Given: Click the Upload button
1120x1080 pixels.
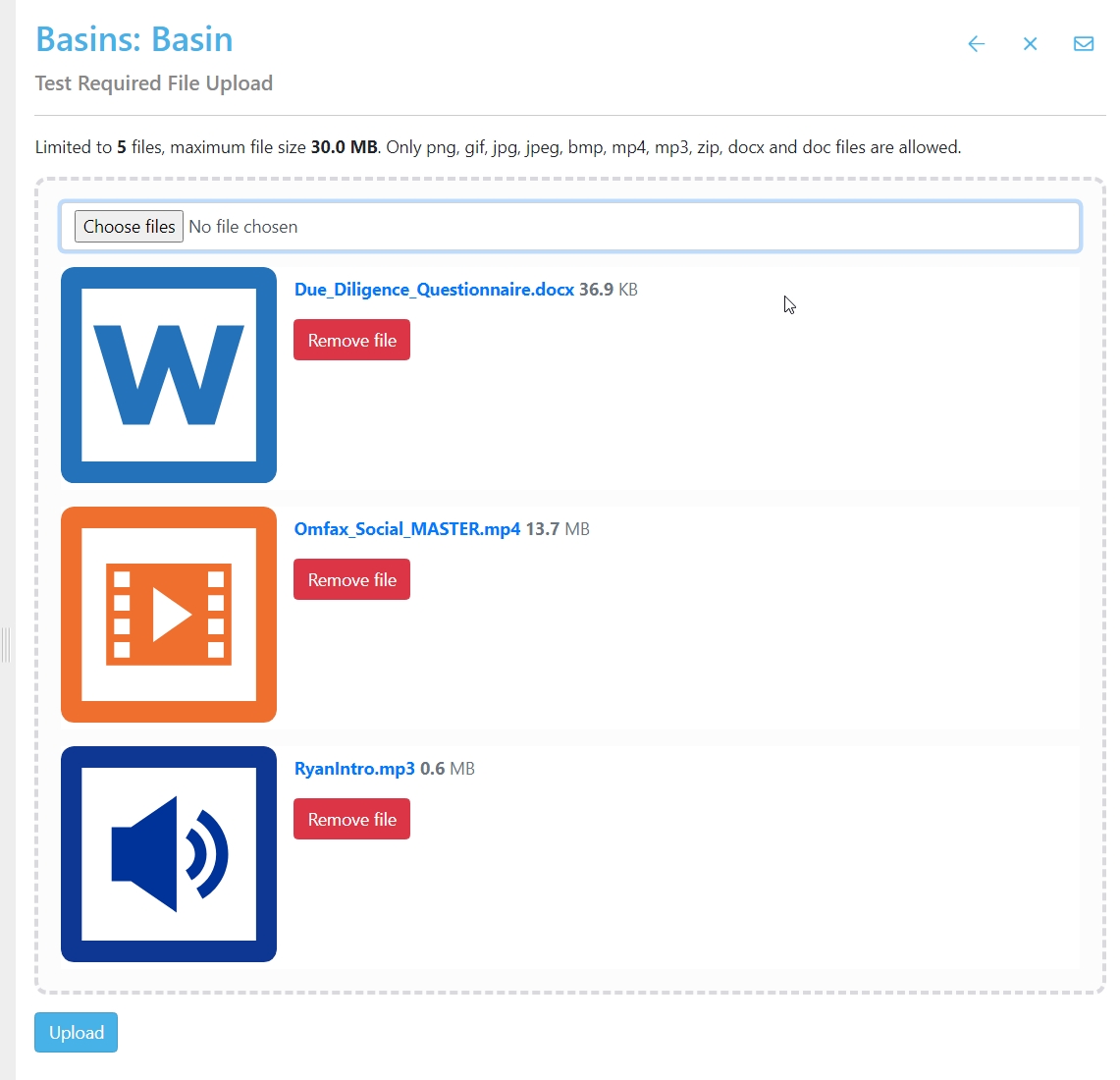Looking at the screenshot, I should (77, 1033).
